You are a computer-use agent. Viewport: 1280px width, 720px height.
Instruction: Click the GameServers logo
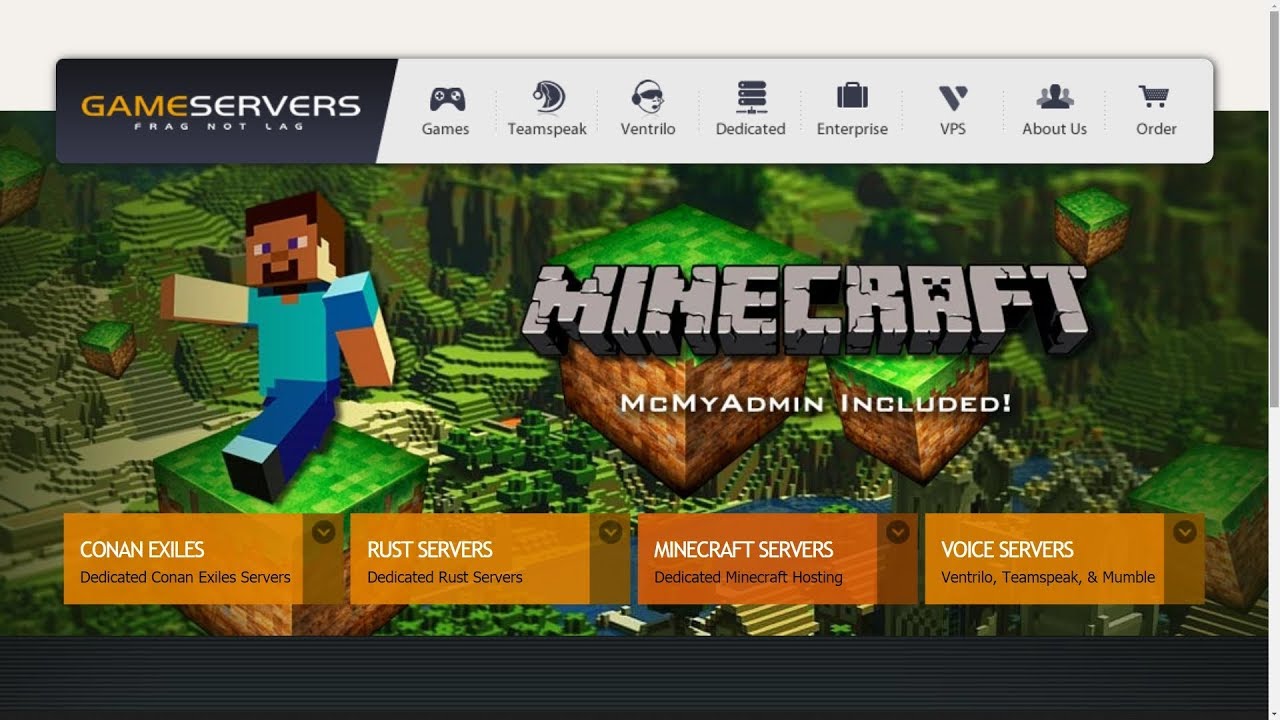click(x=220, y=111)
